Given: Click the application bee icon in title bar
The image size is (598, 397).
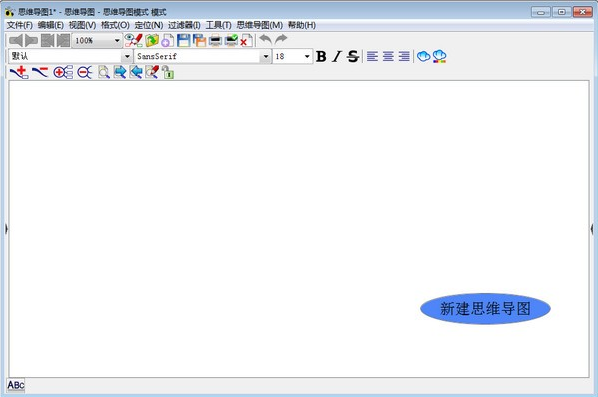Looking at the screenshot, I should tap(10, 12).
